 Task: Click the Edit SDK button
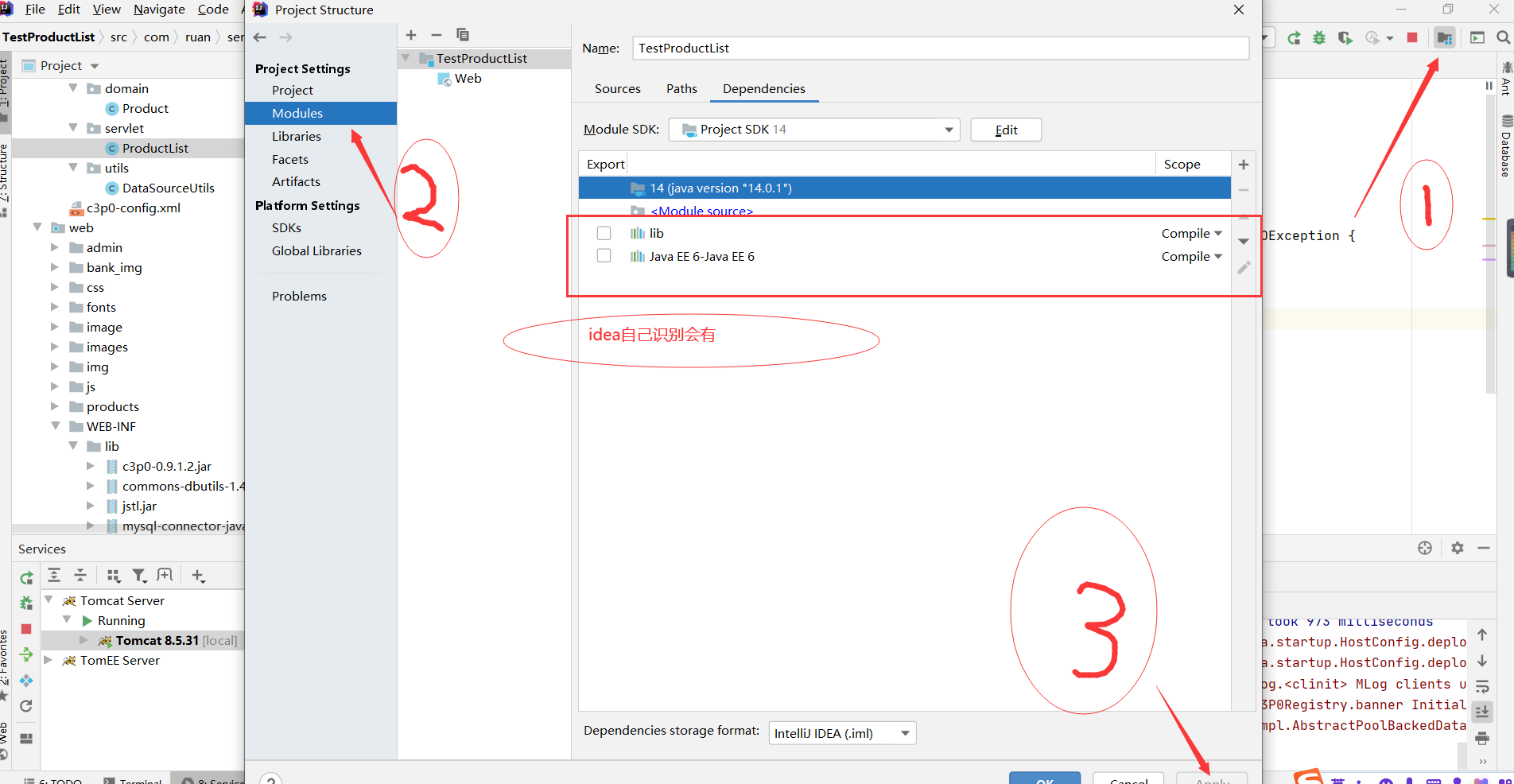pyautogui.click(x=1006, y=130)
